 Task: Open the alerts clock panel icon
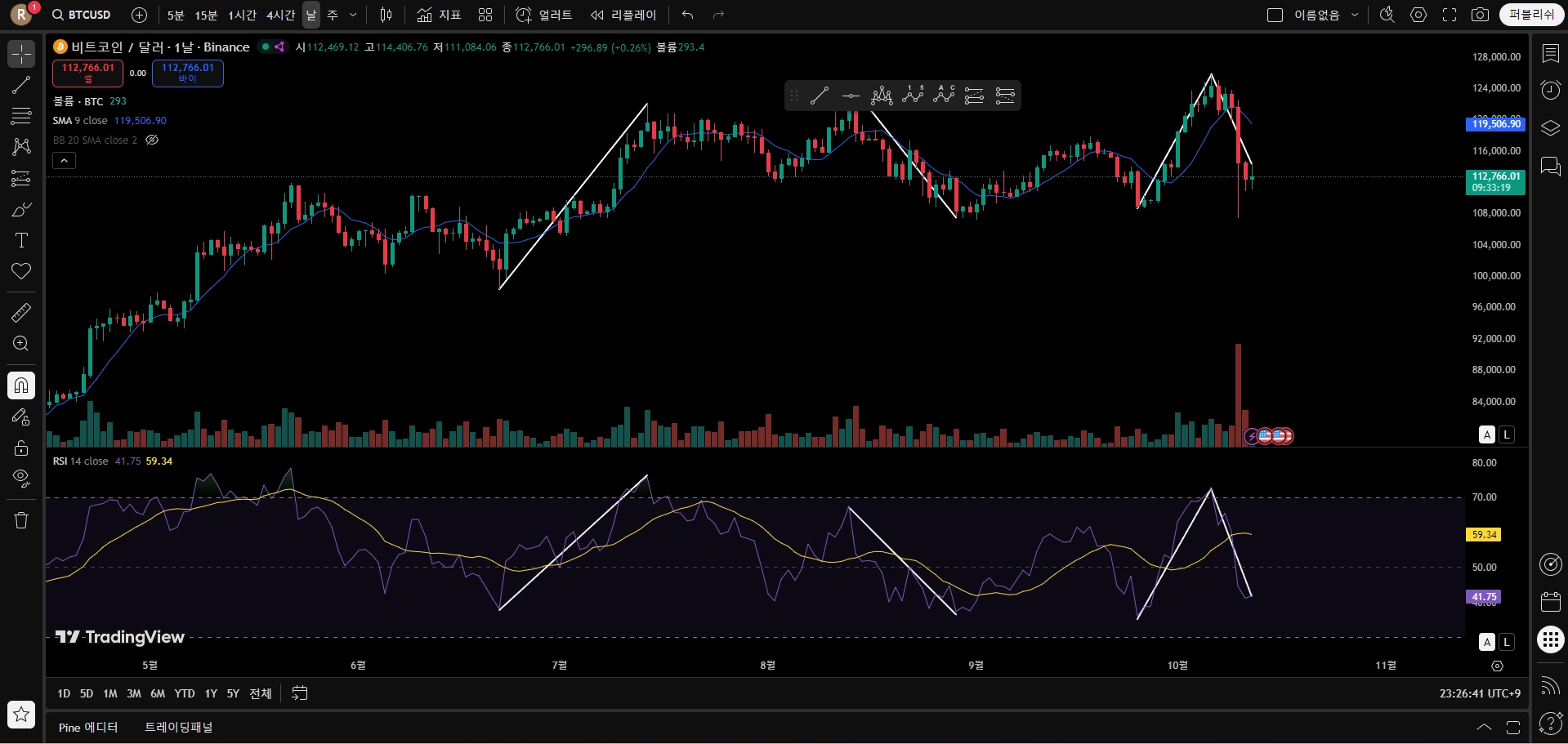[1550, 90]
